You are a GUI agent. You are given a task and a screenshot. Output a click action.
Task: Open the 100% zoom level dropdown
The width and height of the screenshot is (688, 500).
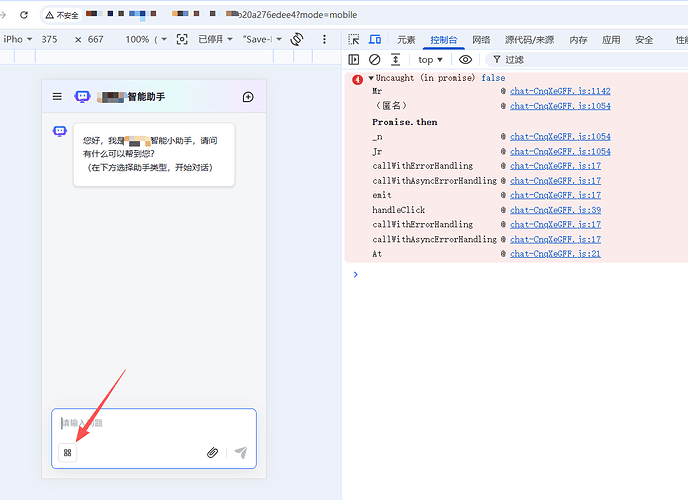[x=146, y=39]
